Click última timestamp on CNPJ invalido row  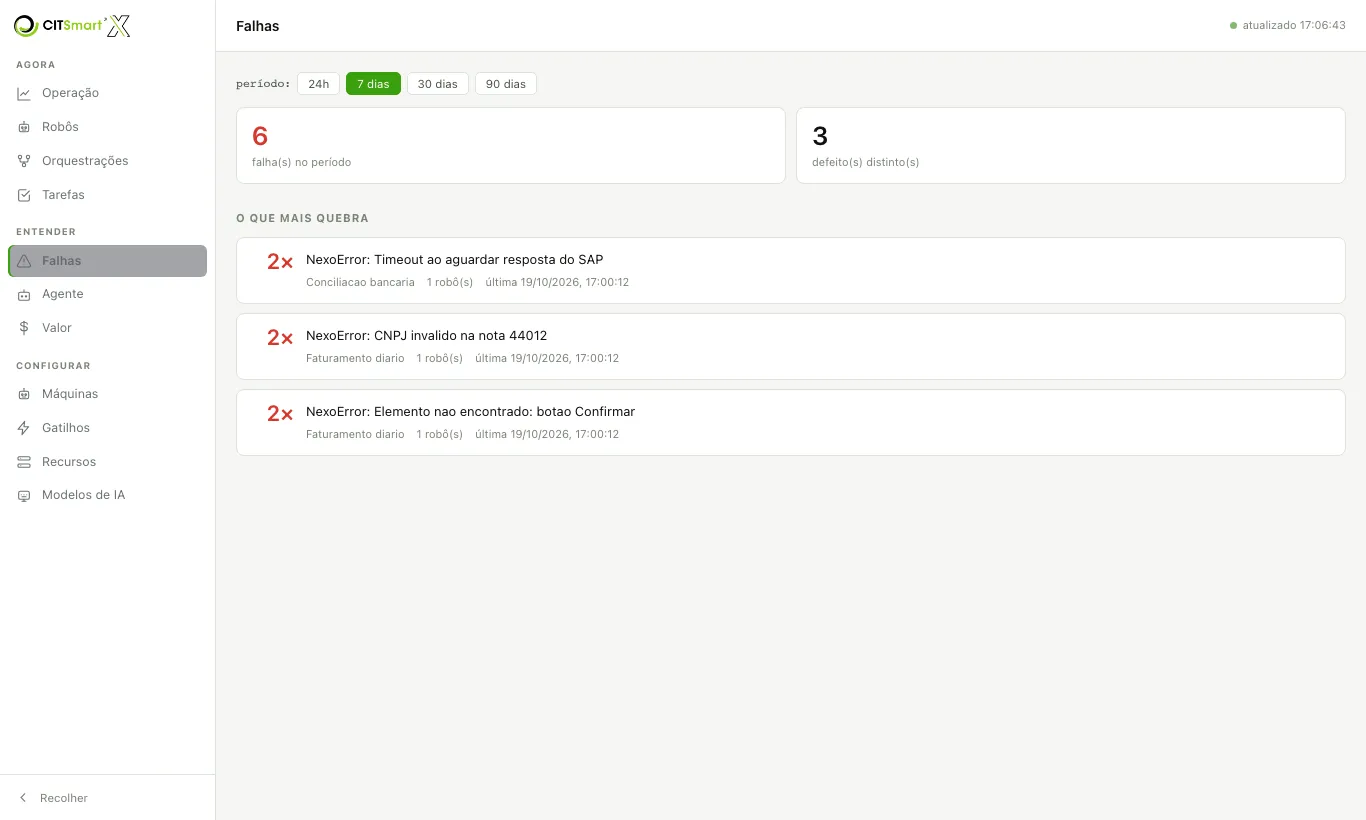pyautogui.click(x=547, y=358)
